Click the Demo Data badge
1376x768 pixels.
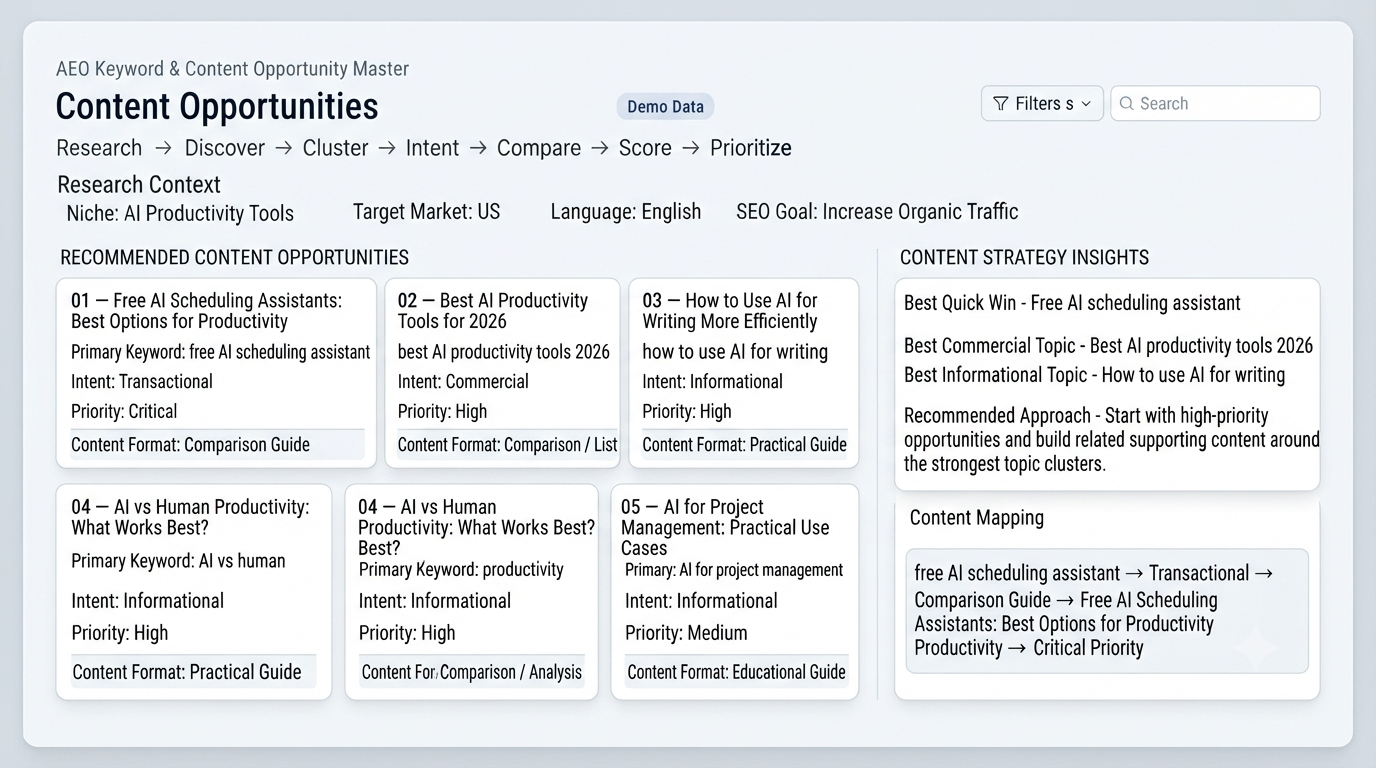(665, 107)
